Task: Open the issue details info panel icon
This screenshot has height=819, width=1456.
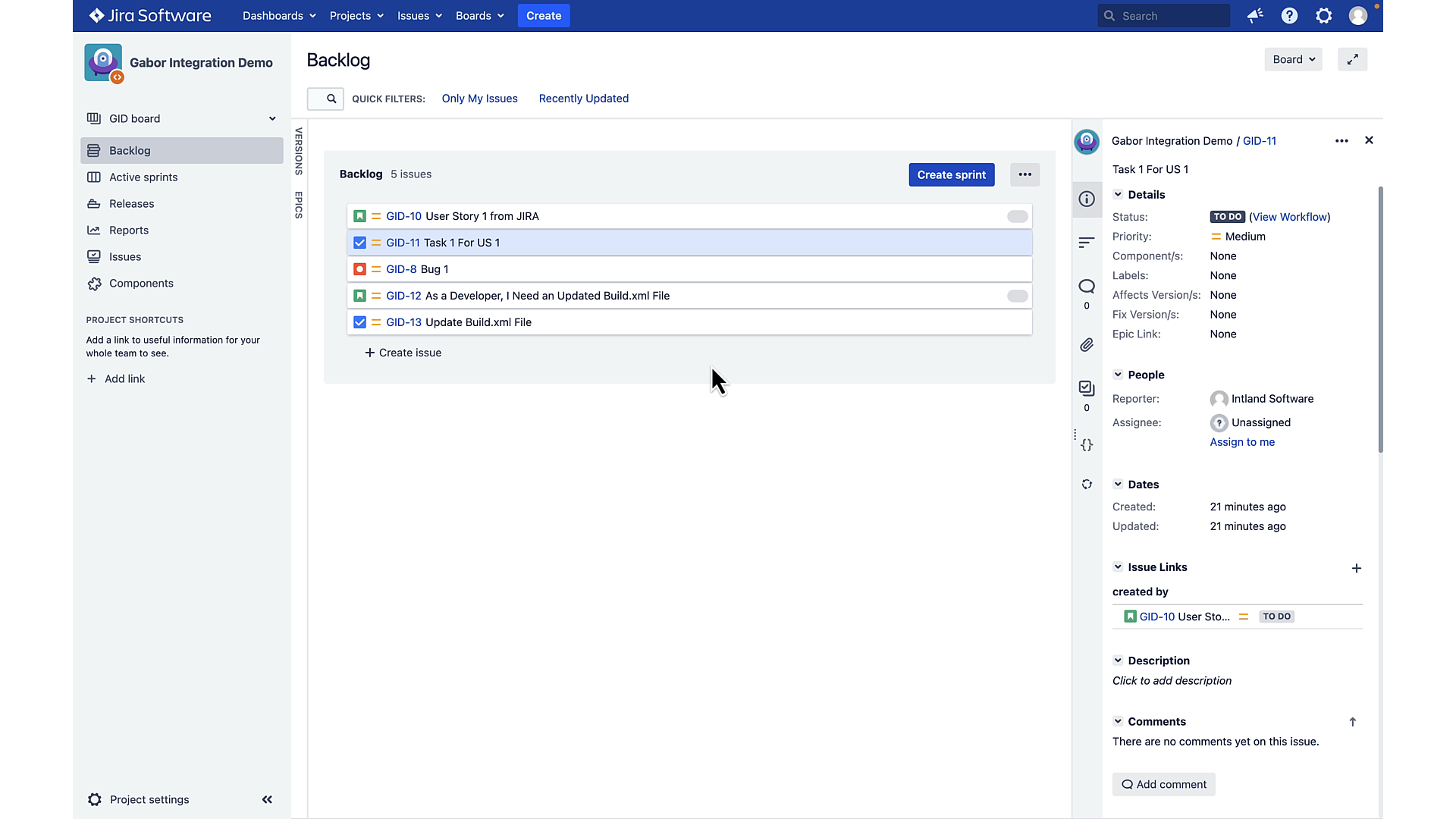Action: click(x=1086, y=199)
